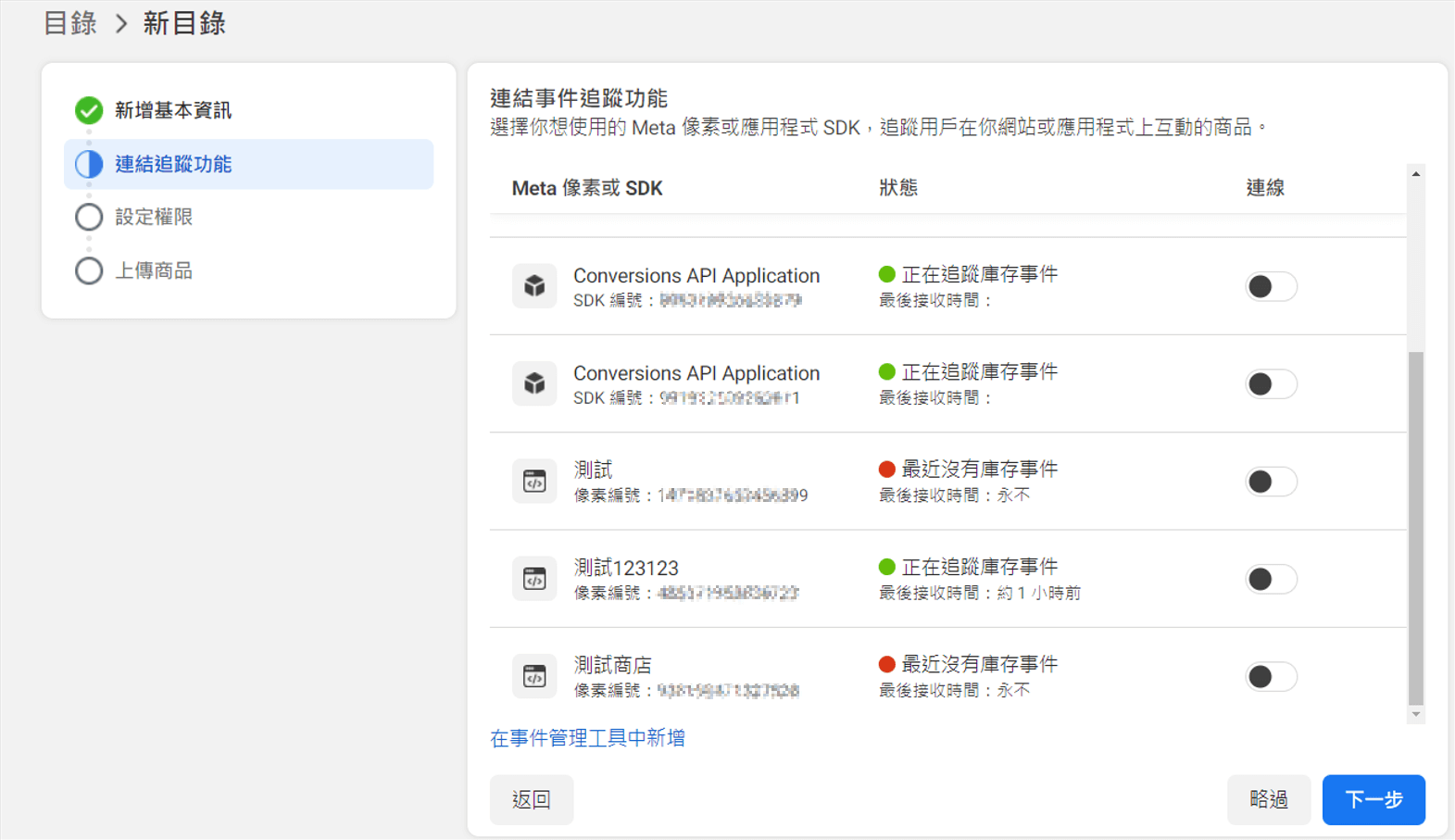The height and width of the screenshot is (840, 1455).
Task: Open 在事件管理工具中新增 link
Action: point(587,738)
